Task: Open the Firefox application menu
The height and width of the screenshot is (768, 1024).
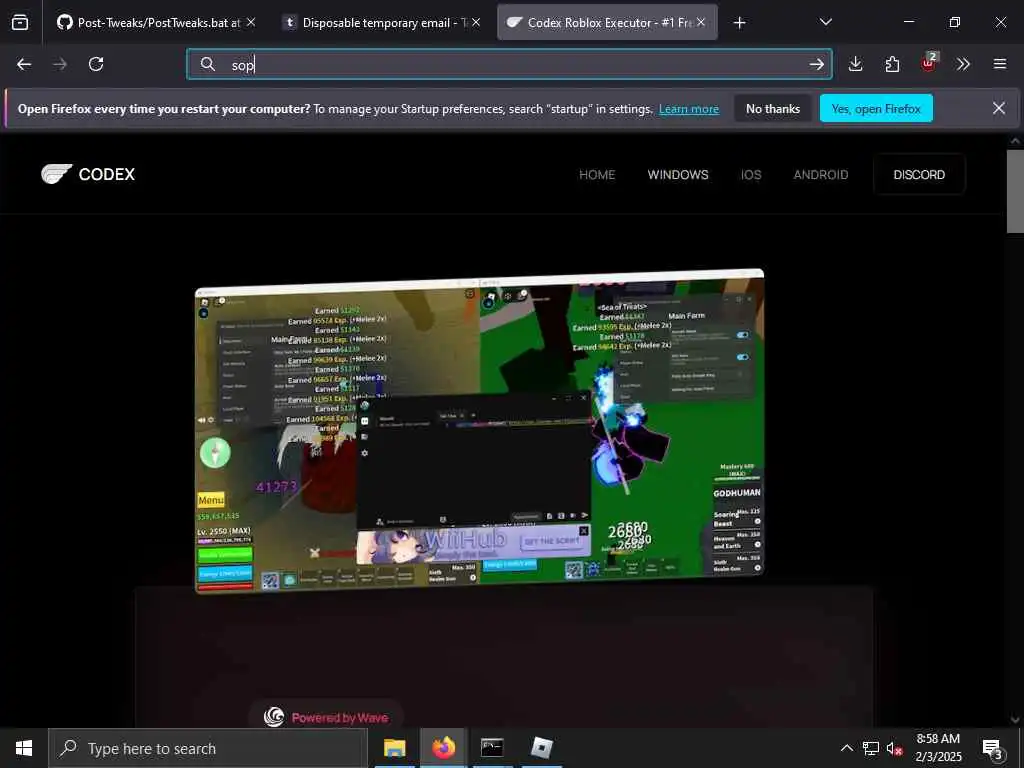Action: click(1000, 64)
